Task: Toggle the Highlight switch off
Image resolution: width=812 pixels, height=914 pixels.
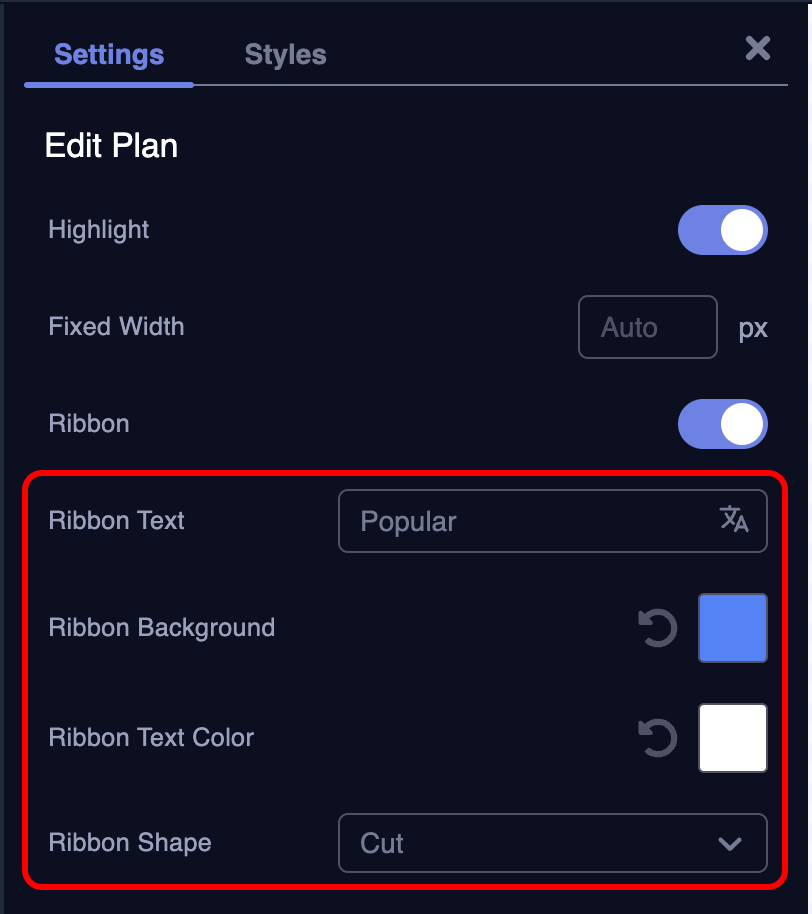Action: point(723,231)
